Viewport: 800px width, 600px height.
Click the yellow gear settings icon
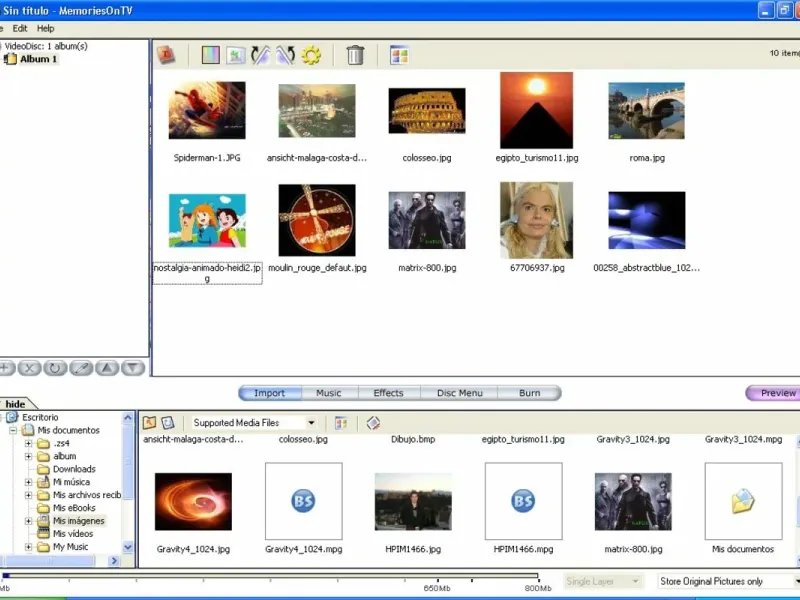[311, 56]
